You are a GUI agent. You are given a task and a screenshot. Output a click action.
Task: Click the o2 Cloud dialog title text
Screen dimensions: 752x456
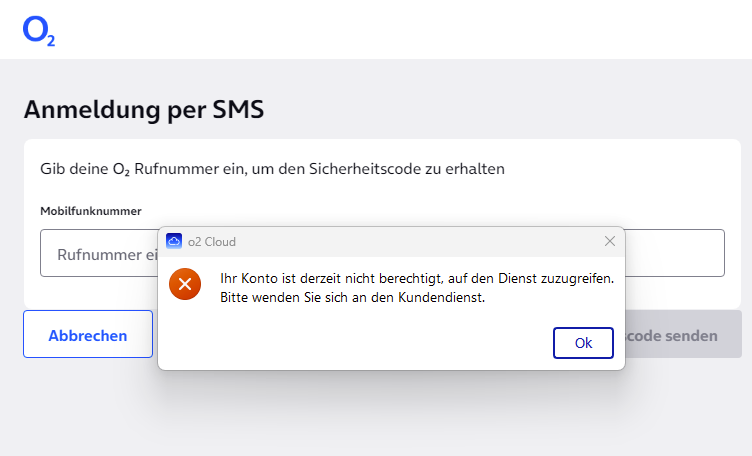point(212,242)
